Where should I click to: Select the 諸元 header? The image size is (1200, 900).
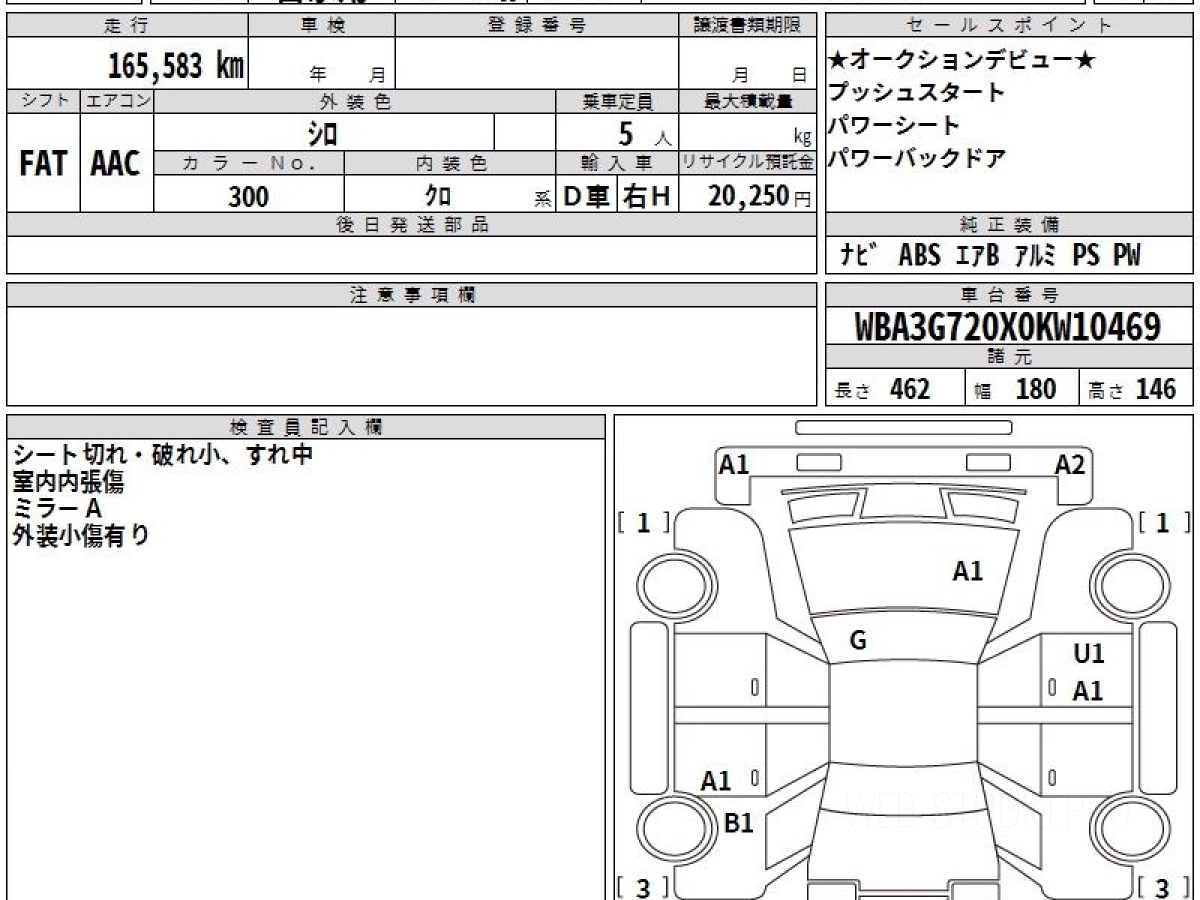(1010, 357)
